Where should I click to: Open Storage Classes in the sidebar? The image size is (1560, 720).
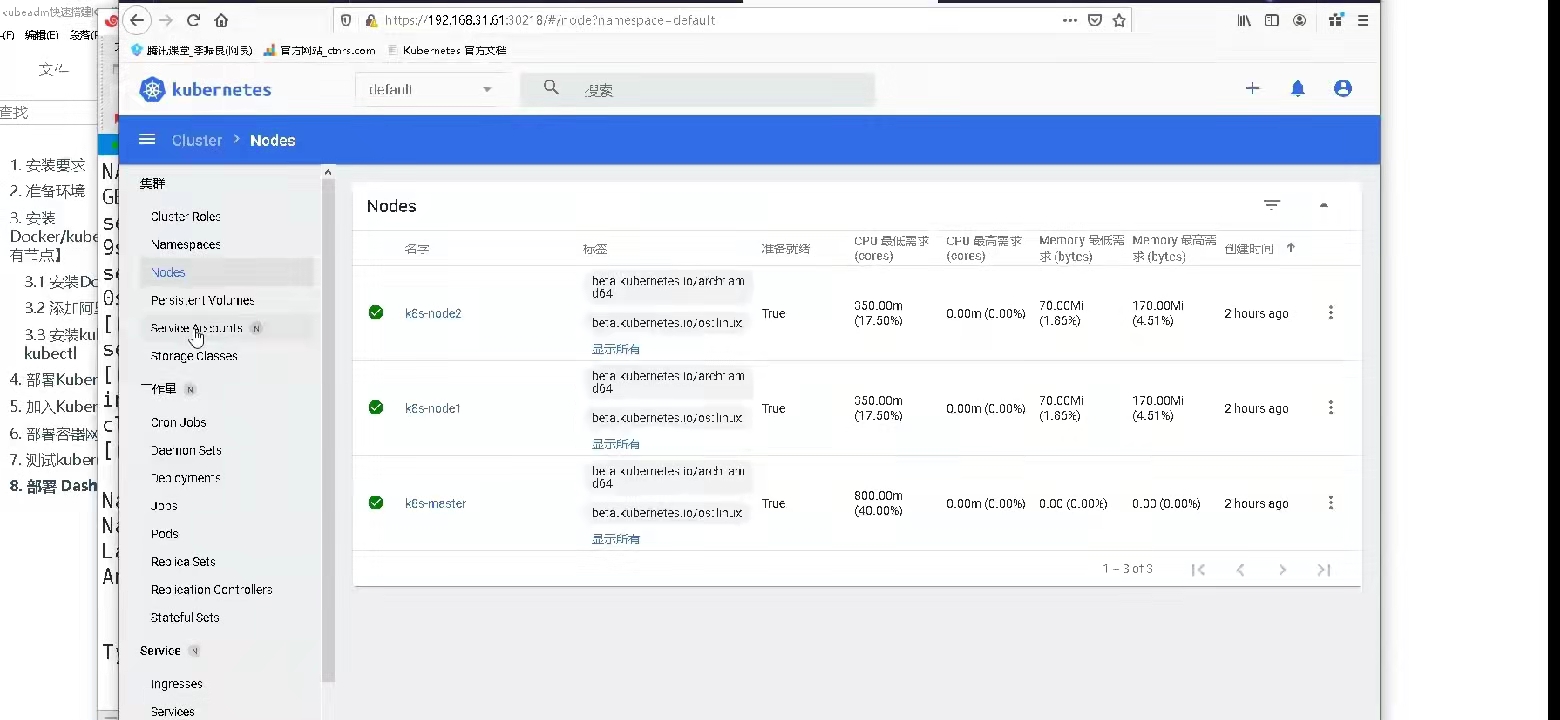coord(194,356)
